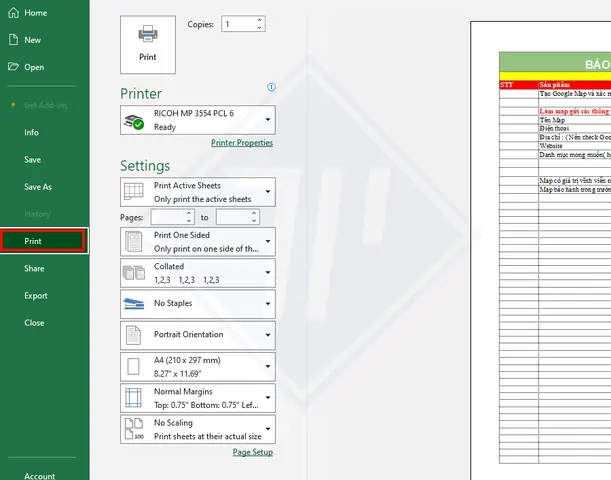Click the Print Active Sheets grid icon
Screen dimensions: 611x480
pos(133,191)
